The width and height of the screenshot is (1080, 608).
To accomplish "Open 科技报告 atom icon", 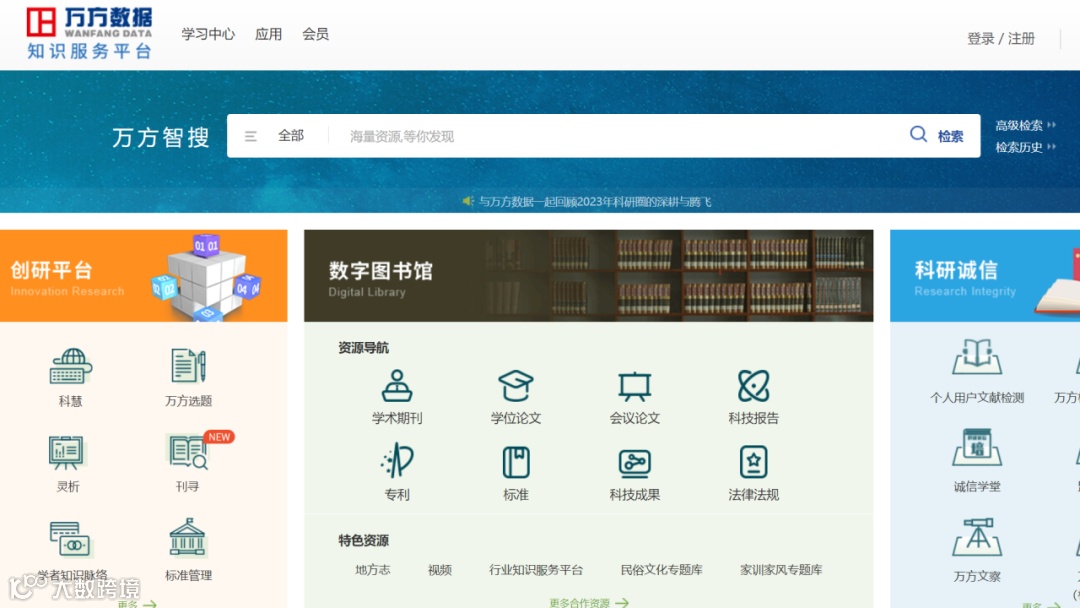I will [x=754, y=386].
